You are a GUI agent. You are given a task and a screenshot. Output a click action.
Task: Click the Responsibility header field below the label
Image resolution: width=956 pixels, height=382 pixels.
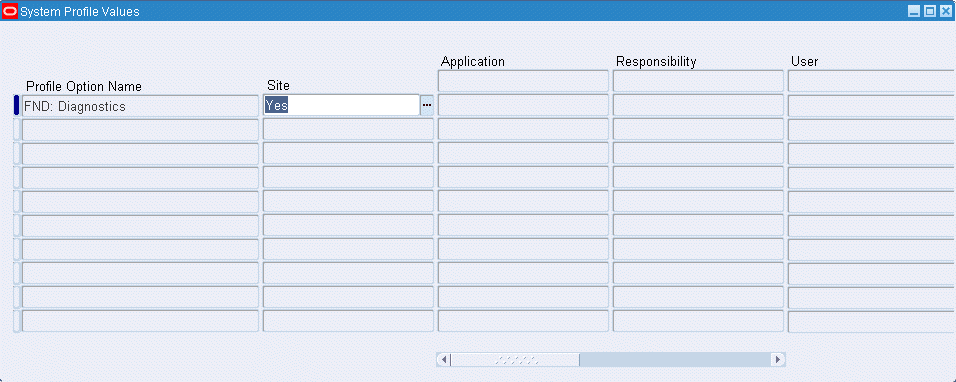(698, 81)
